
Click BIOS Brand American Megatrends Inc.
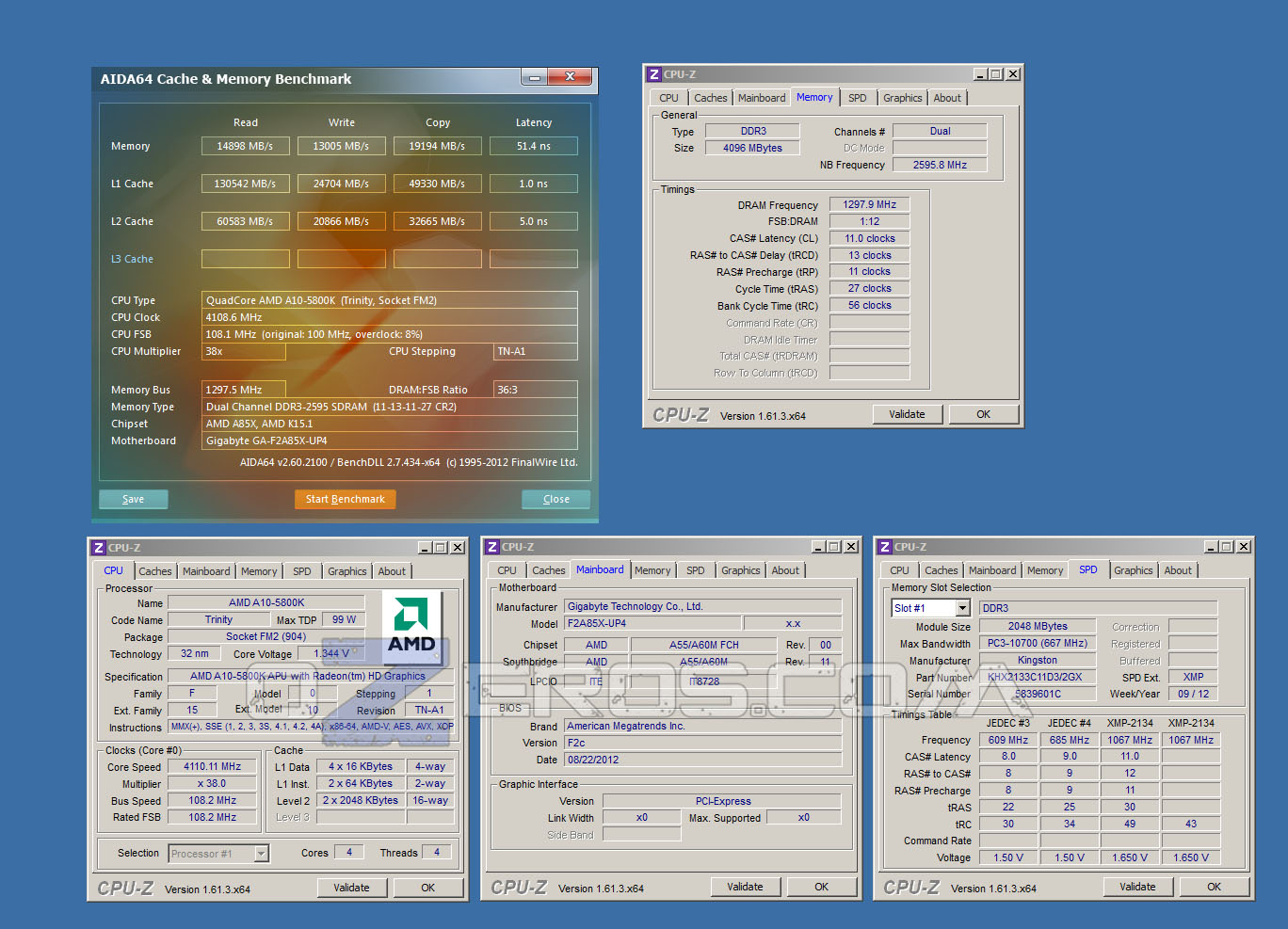click(x=702, y=726)
